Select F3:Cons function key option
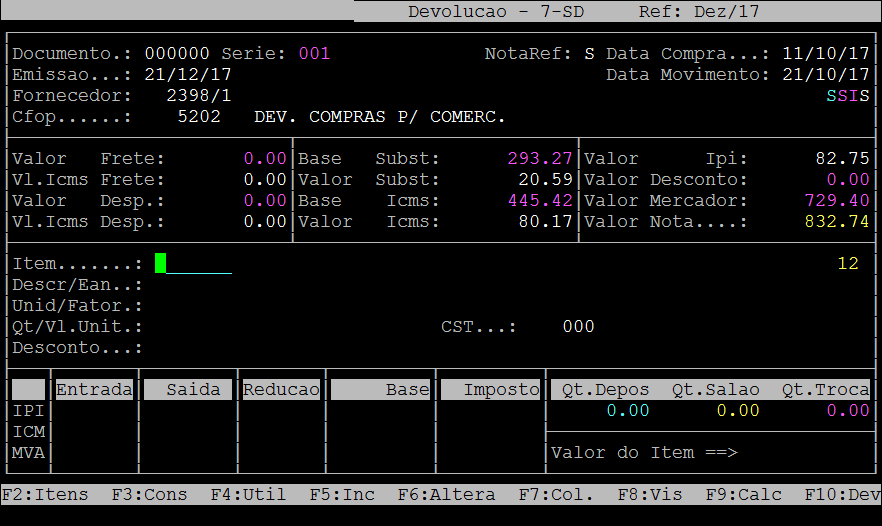This screenshot has height=526, width=882. (x=150, y=495)
